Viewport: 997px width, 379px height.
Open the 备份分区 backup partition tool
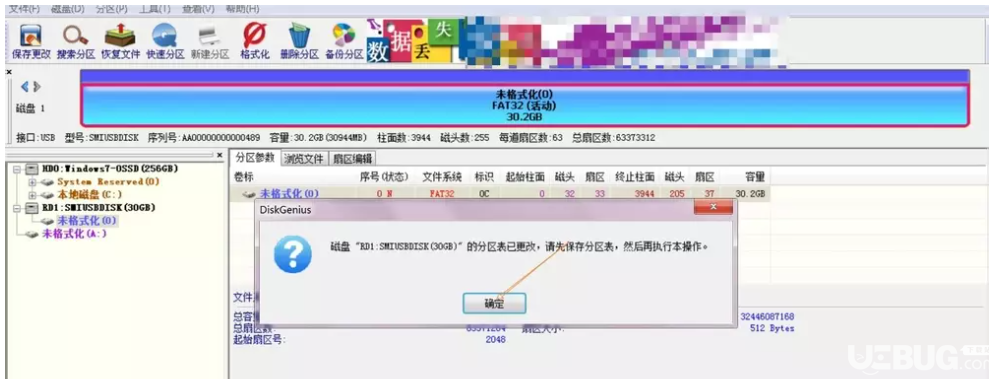(x=344, y=42)
